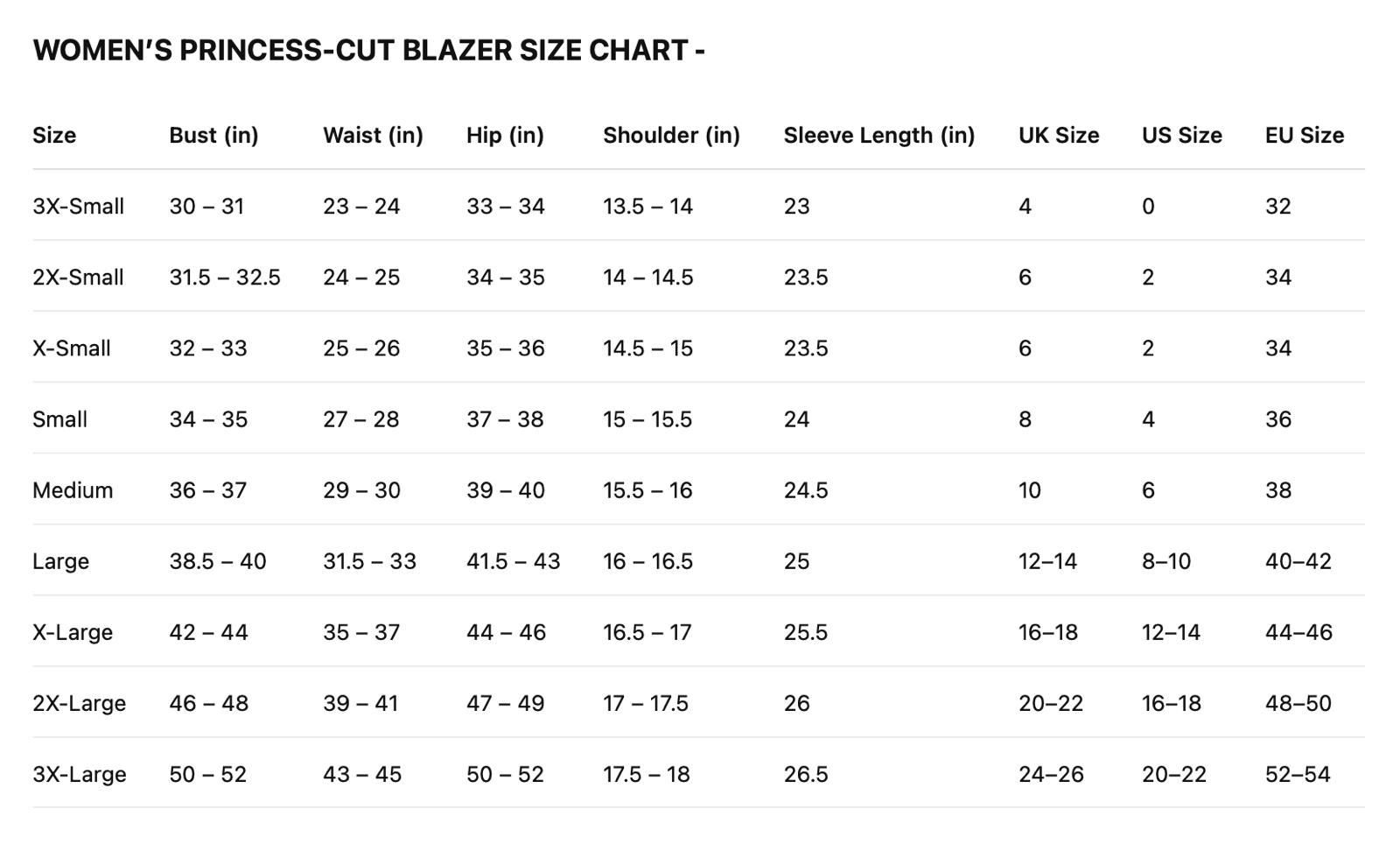Select the Waist (in) column header

(373, 136)
